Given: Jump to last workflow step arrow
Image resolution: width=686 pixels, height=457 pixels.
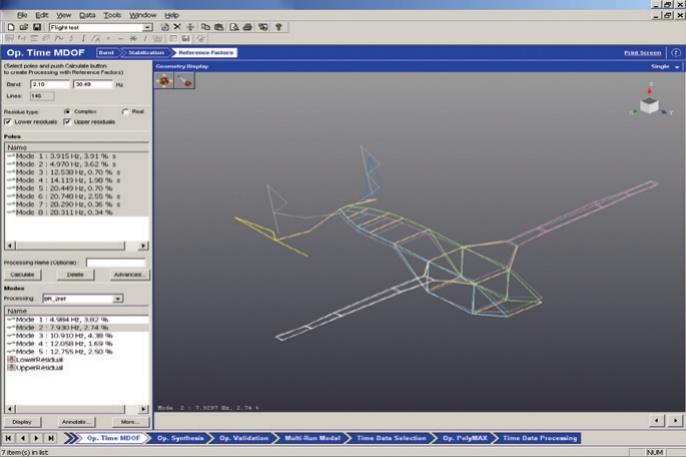Looking at the screenshot, I should click(x=51, y=438).
